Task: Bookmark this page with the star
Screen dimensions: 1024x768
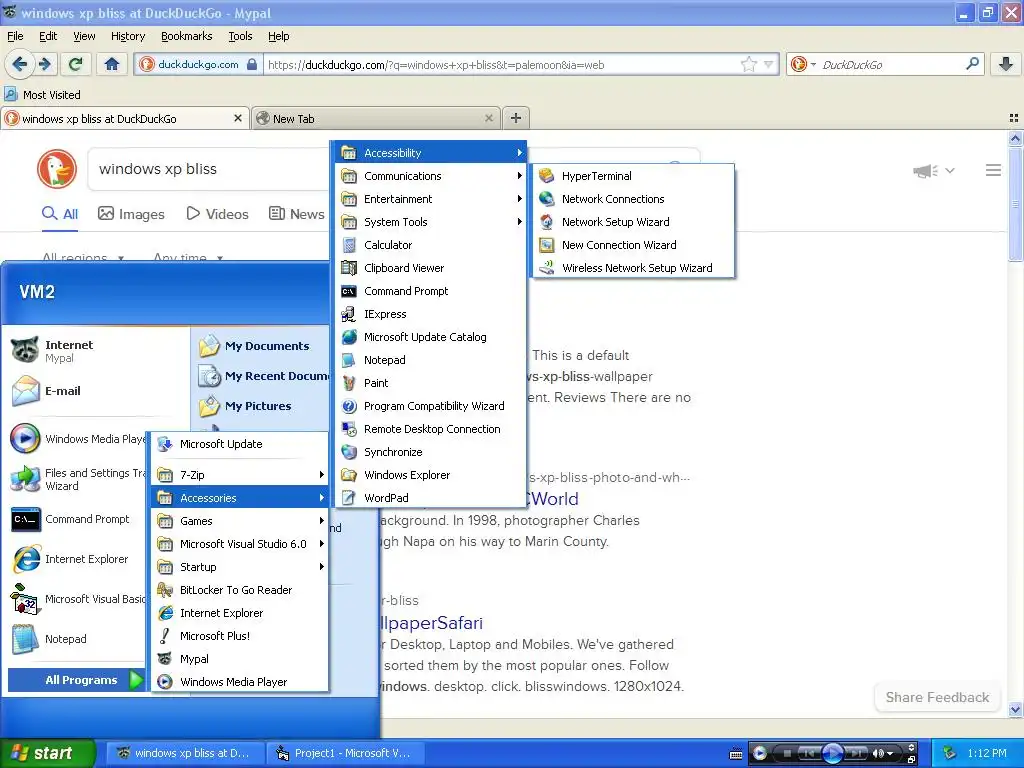Action: (748, 65)
